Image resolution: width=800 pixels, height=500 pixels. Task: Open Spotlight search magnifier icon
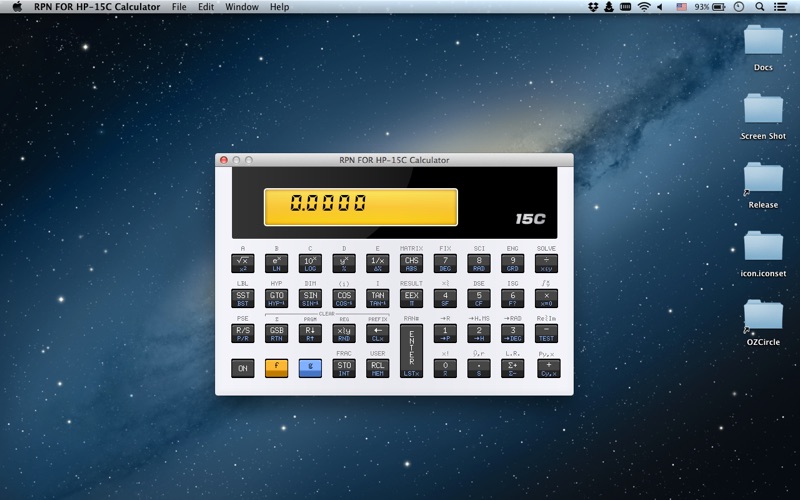pyautogui.click(x=759, y=7)
